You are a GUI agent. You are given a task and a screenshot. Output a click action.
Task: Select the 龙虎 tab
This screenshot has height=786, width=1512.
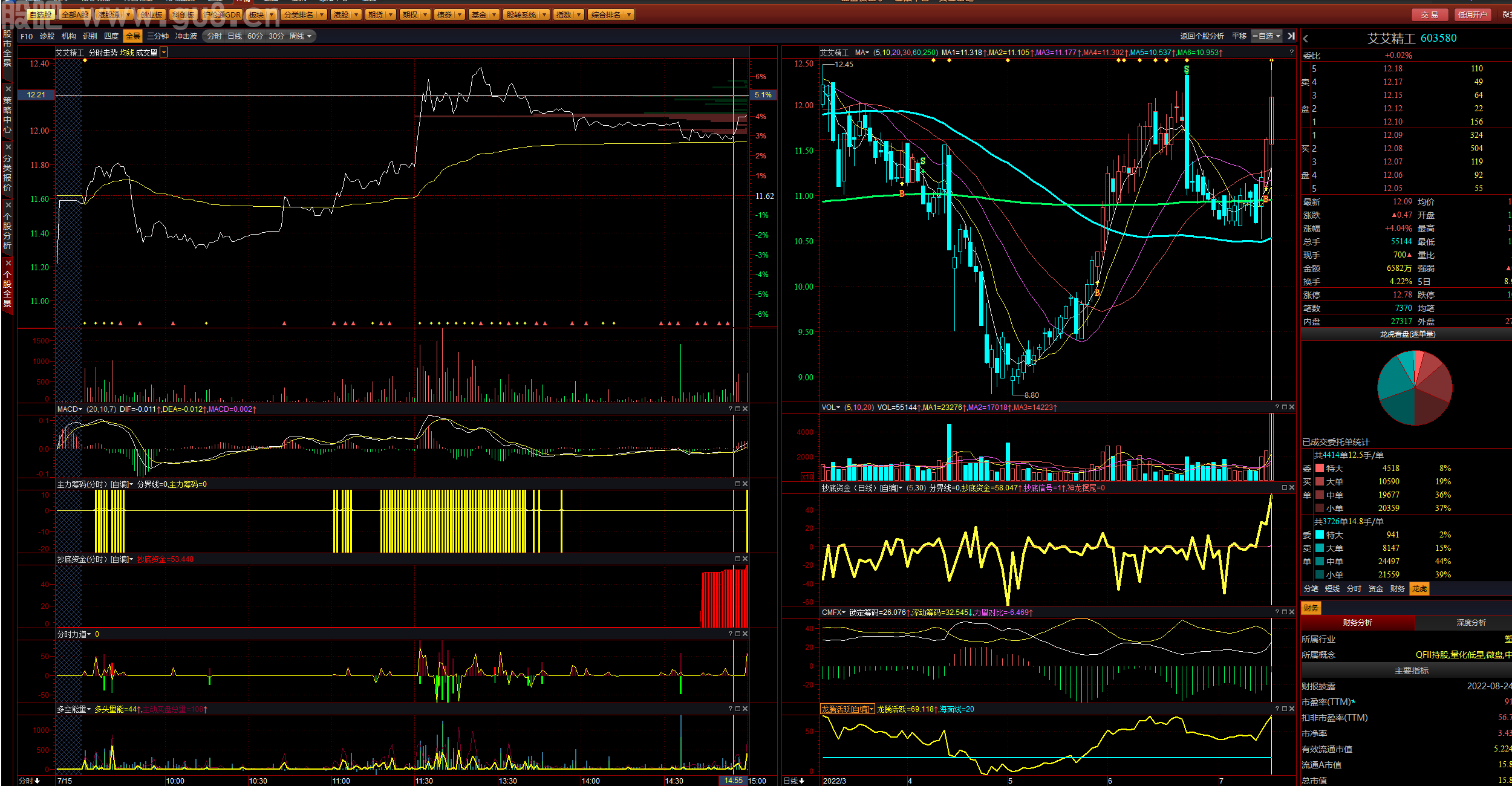point(1419,589)
